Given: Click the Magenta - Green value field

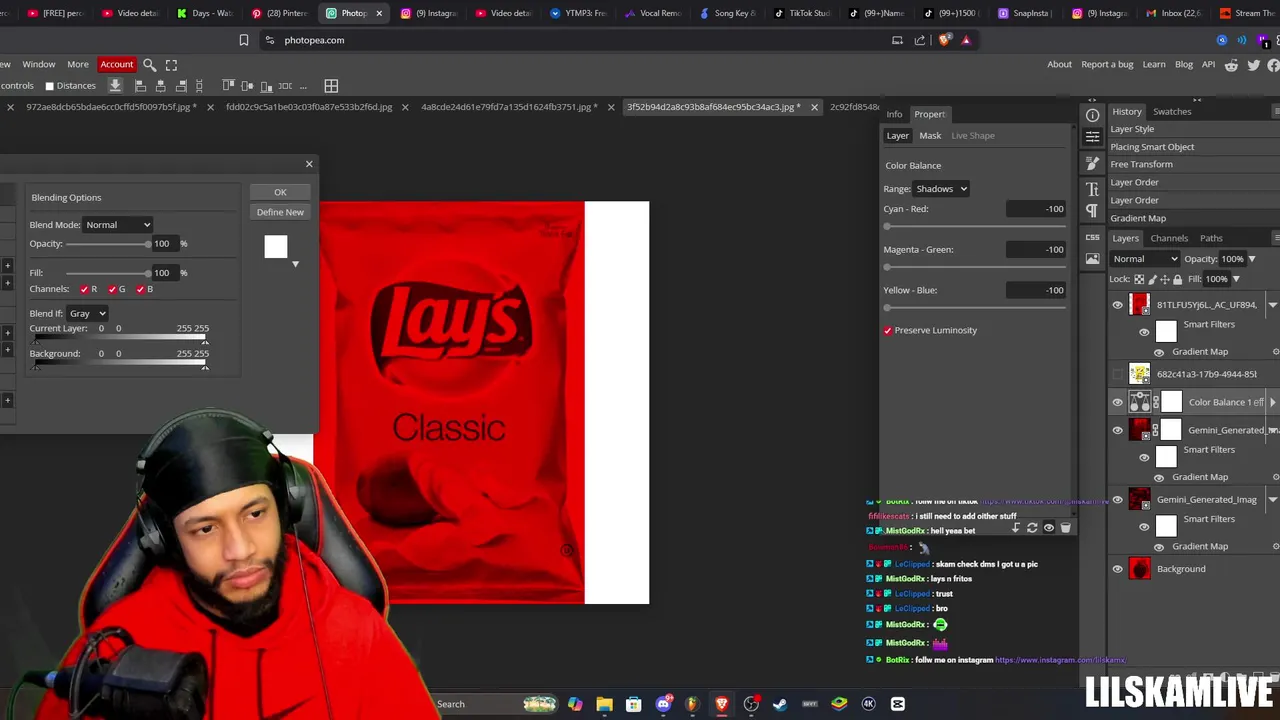Looking at the screenshot, I should (1038, 250).
